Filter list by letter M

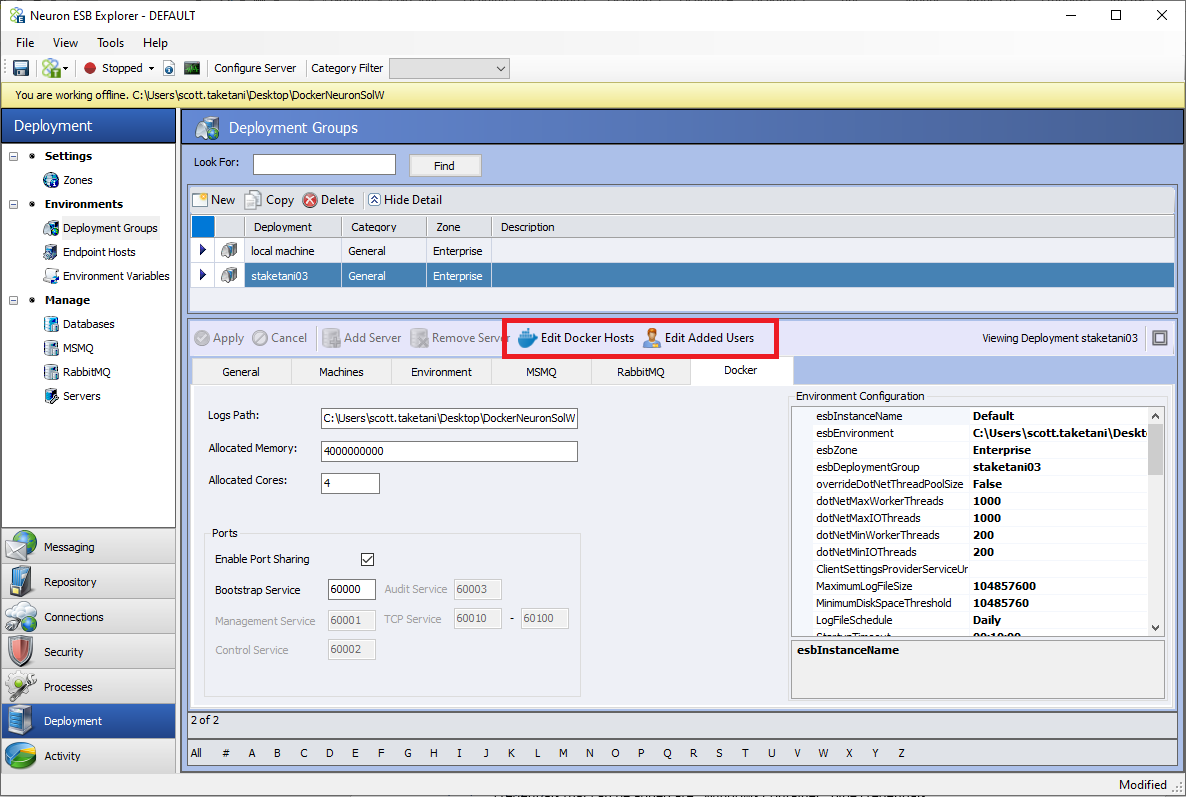point(563,753)
